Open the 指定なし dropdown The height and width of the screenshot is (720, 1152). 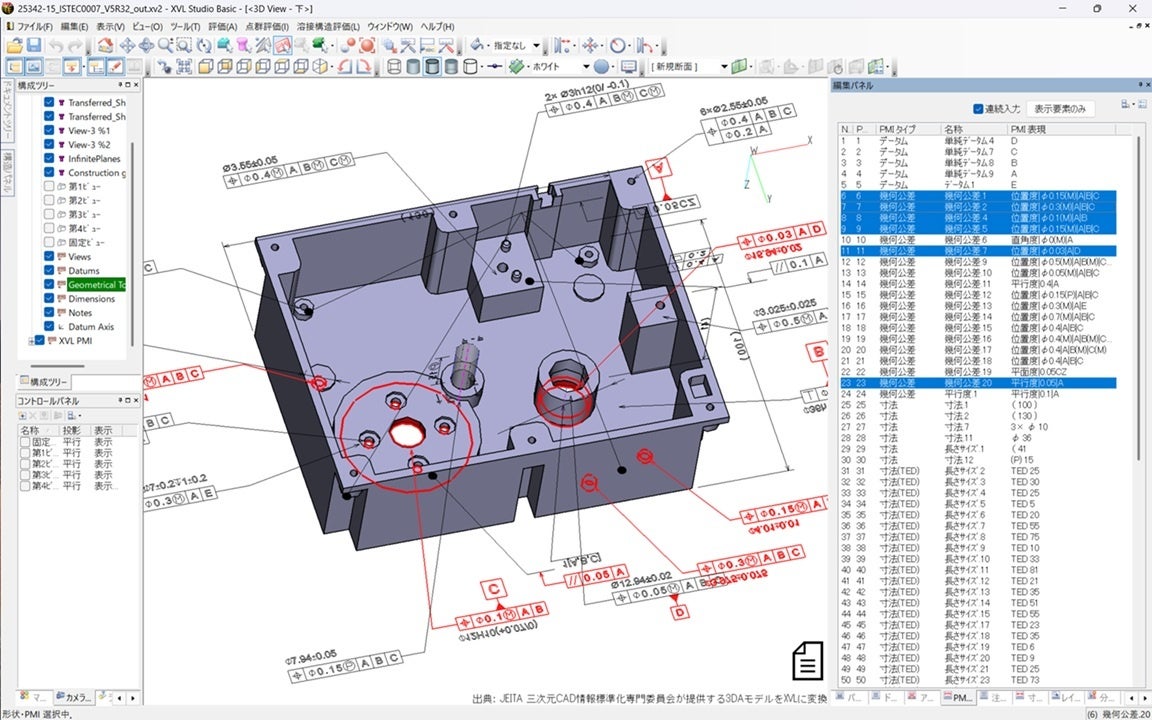[x=536, y=45]
